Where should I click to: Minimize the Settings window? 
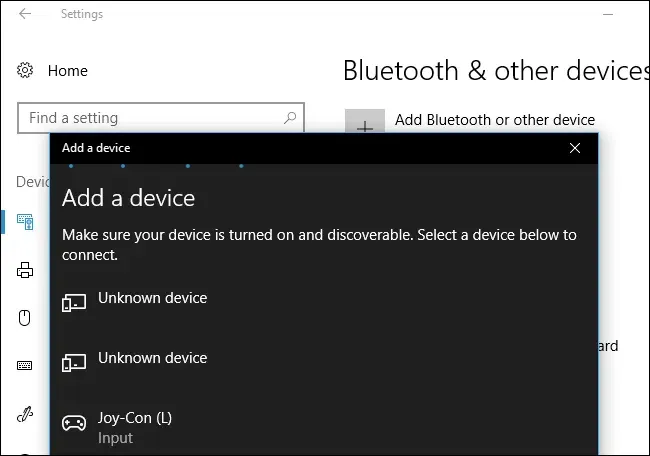[608, 14]
